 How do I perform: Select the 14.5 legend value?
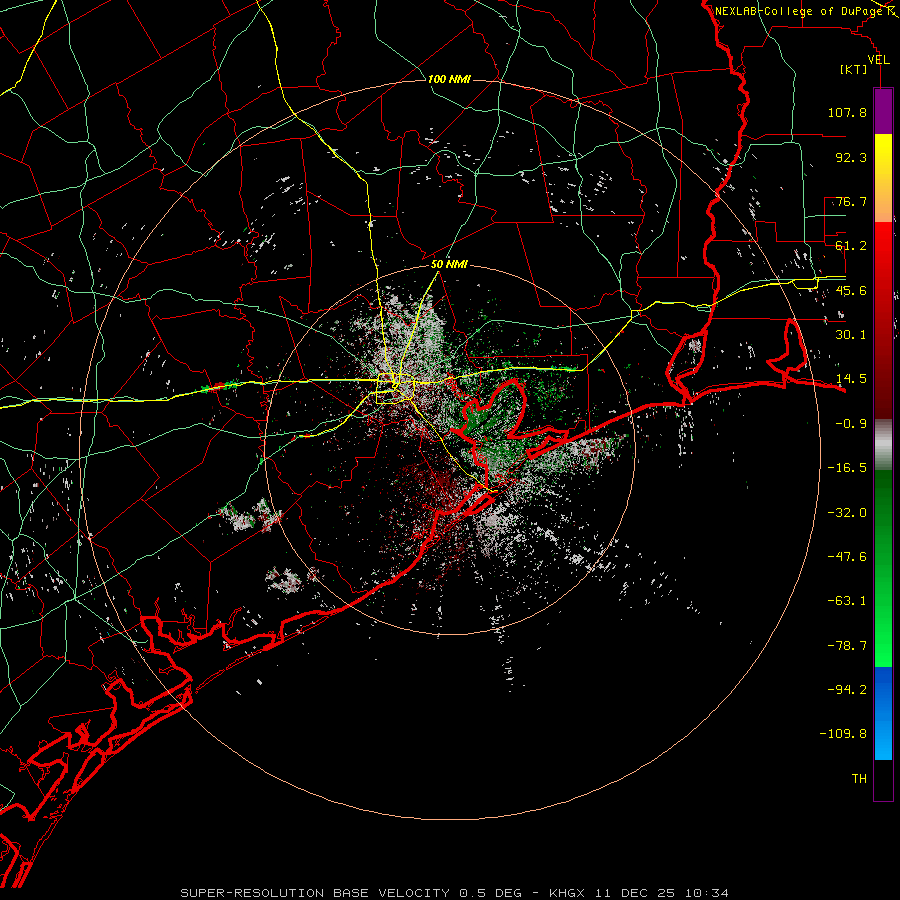[851, 379]
